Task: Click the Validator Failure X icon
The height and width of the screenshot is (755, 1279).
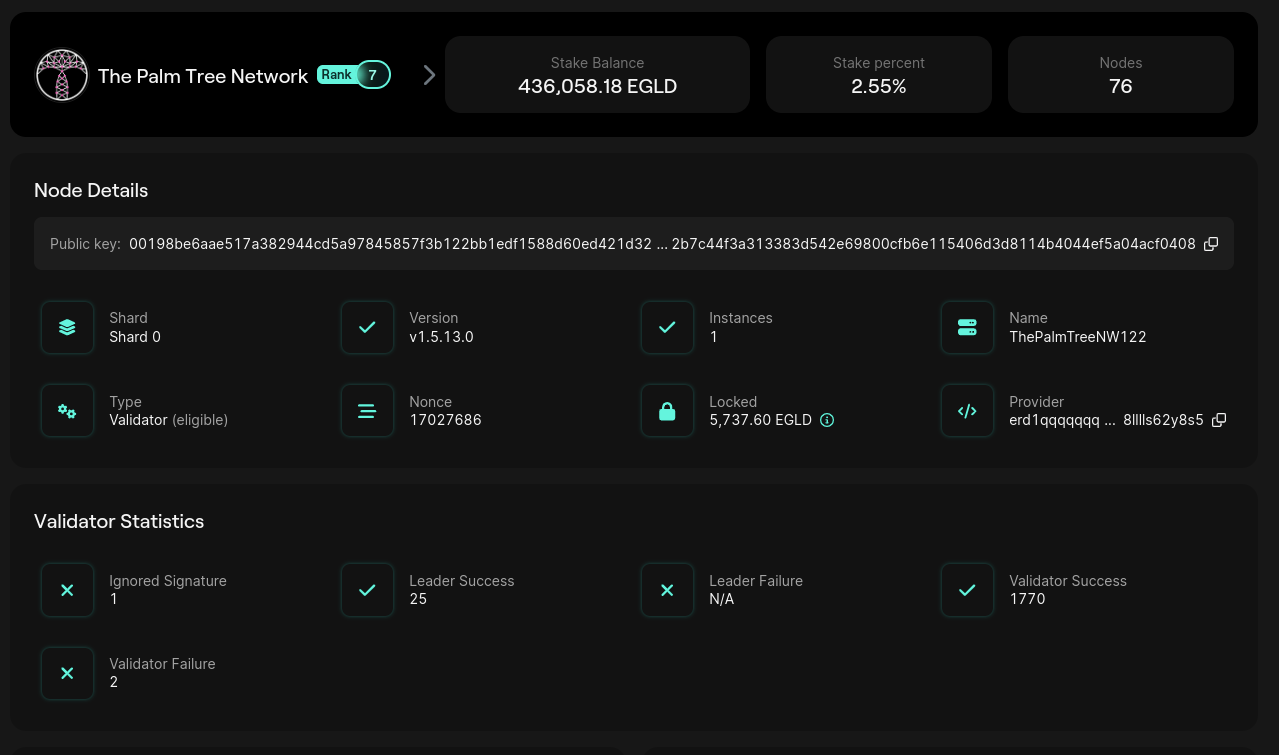Action: [x=67, y=673]
